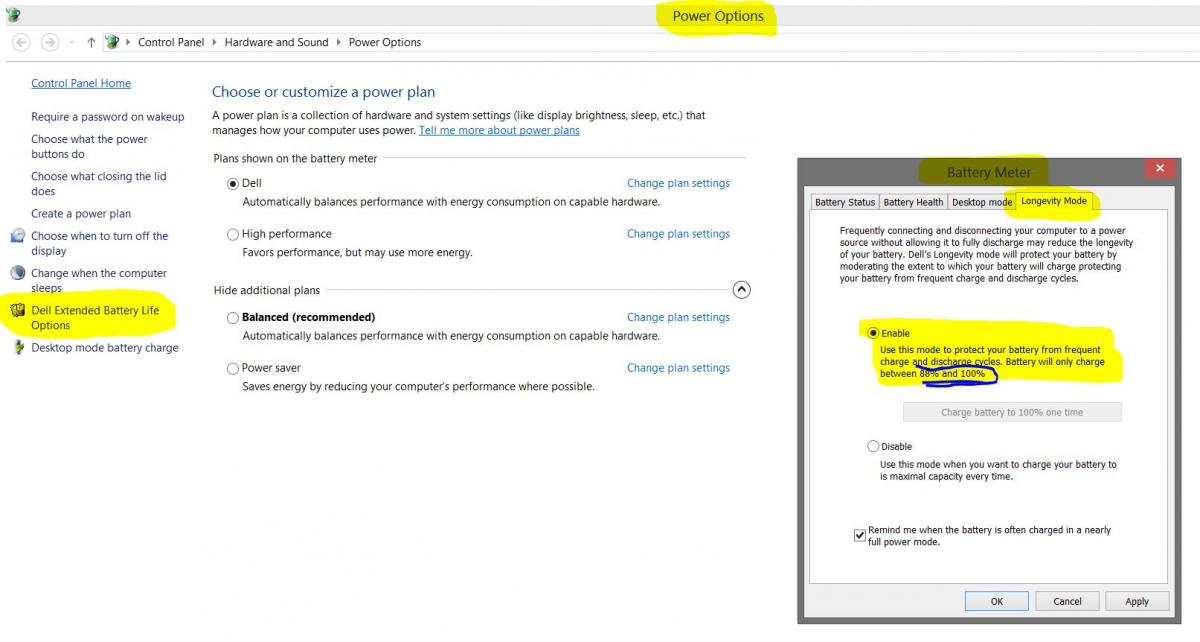1200x642 pixels.
Task: Open Choose what the power buttons do
Action: [89, 147]
